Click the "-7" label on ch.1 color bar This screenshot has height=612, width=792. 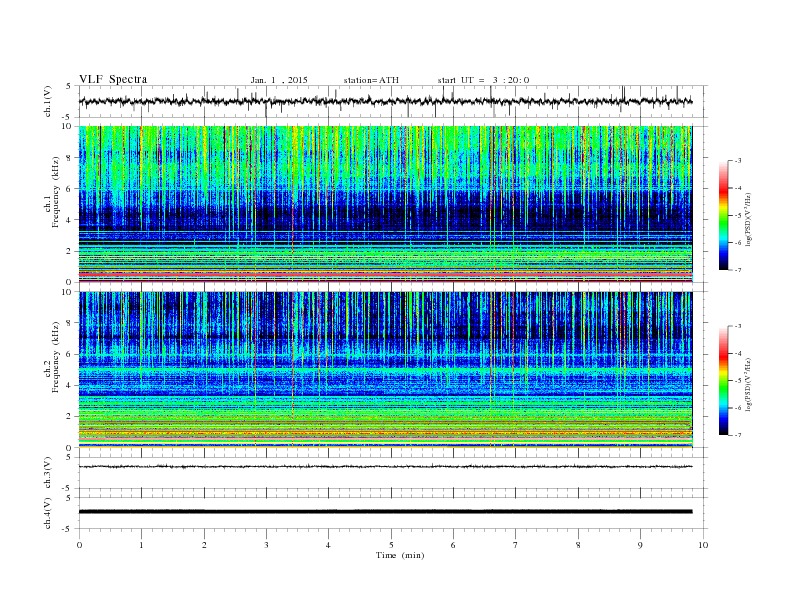click(x=737, y=270)
